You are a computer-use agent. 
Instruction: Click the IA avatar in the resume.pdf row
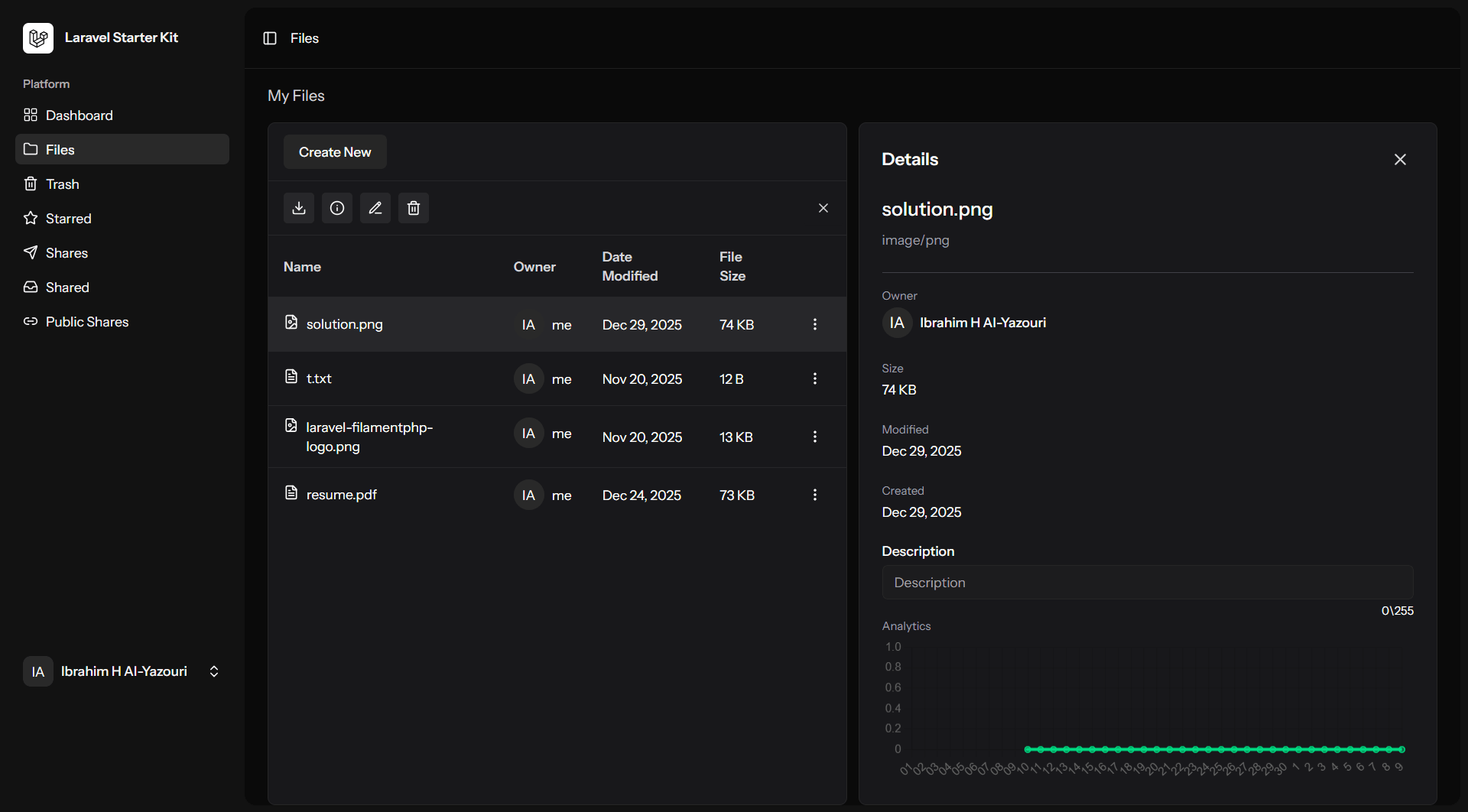tap(528, 495)
